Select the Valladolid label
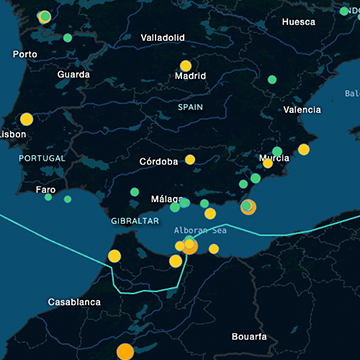Viewport: 360px width, 360px height. coord(162,38)
